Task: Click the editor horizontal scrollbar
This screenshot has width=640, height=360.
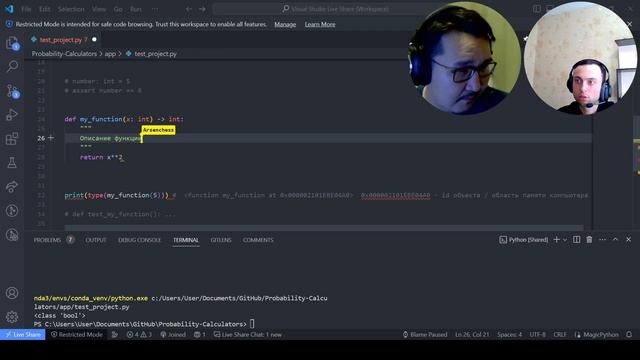Action: [x=324, y=227]
